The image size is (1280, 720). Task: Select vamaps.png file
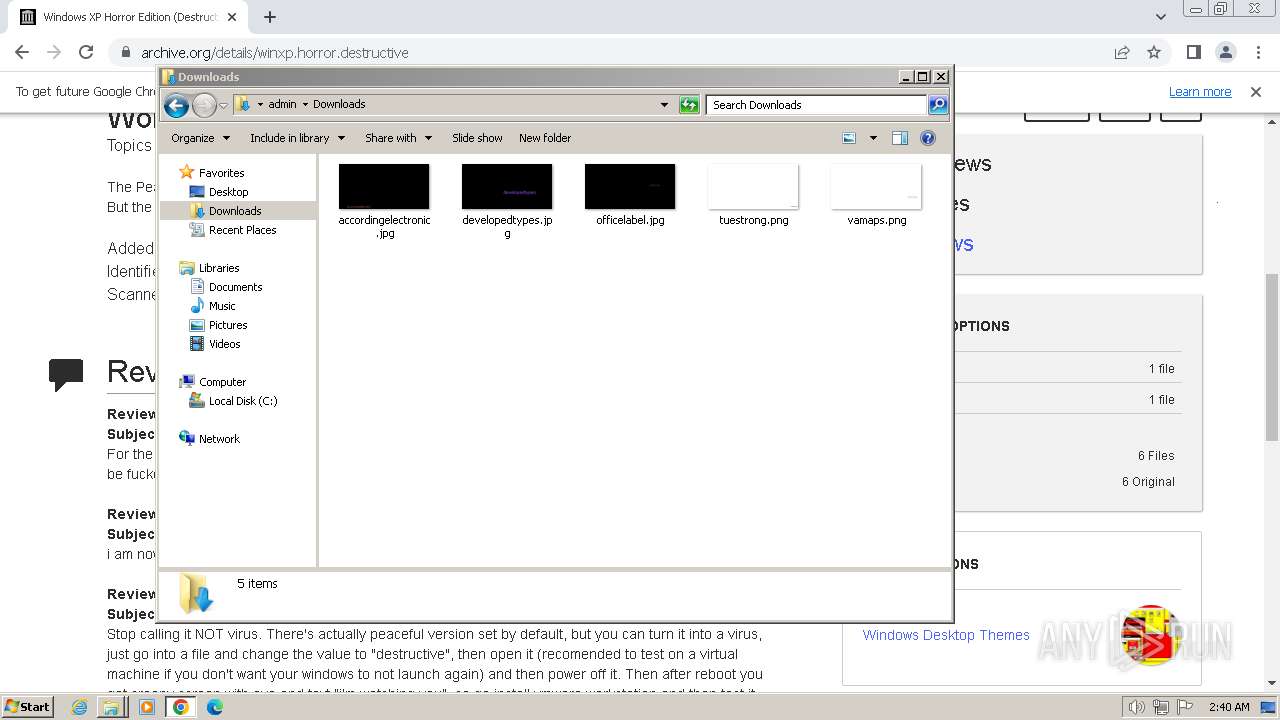point(876,195)
